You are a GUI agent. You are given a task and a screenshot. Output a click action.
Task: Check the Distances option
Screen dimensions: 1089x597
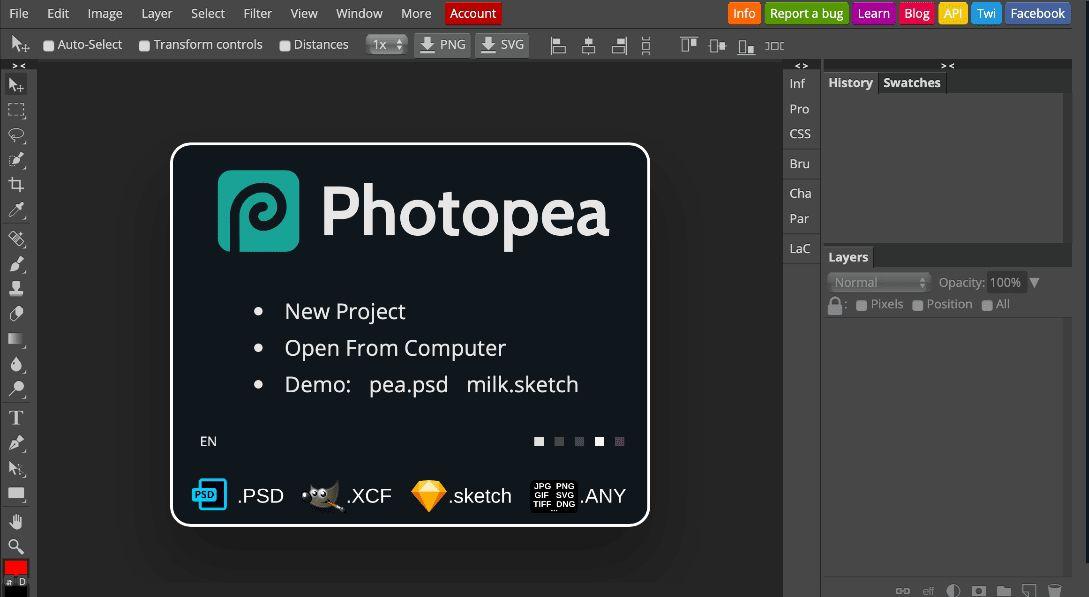285,45
